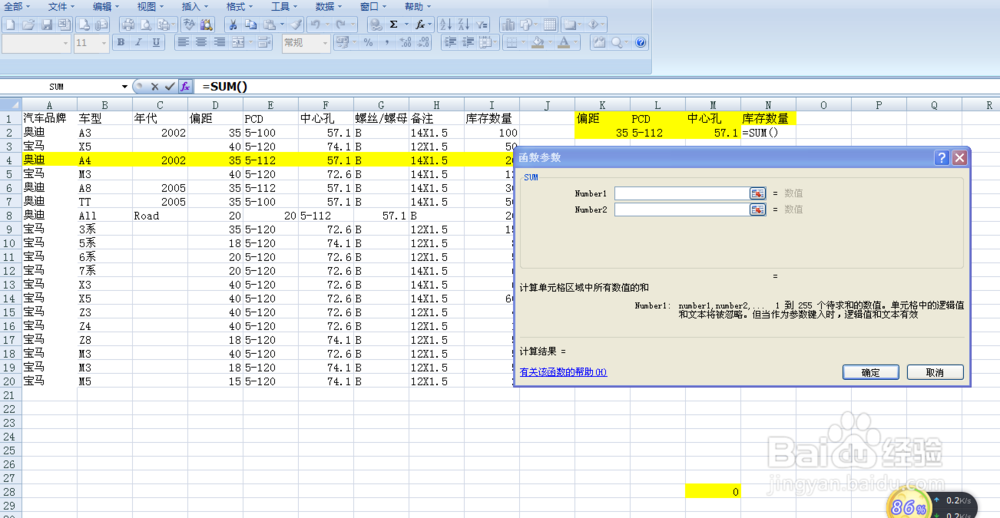Toggle Bold formatting

point(121,43)
